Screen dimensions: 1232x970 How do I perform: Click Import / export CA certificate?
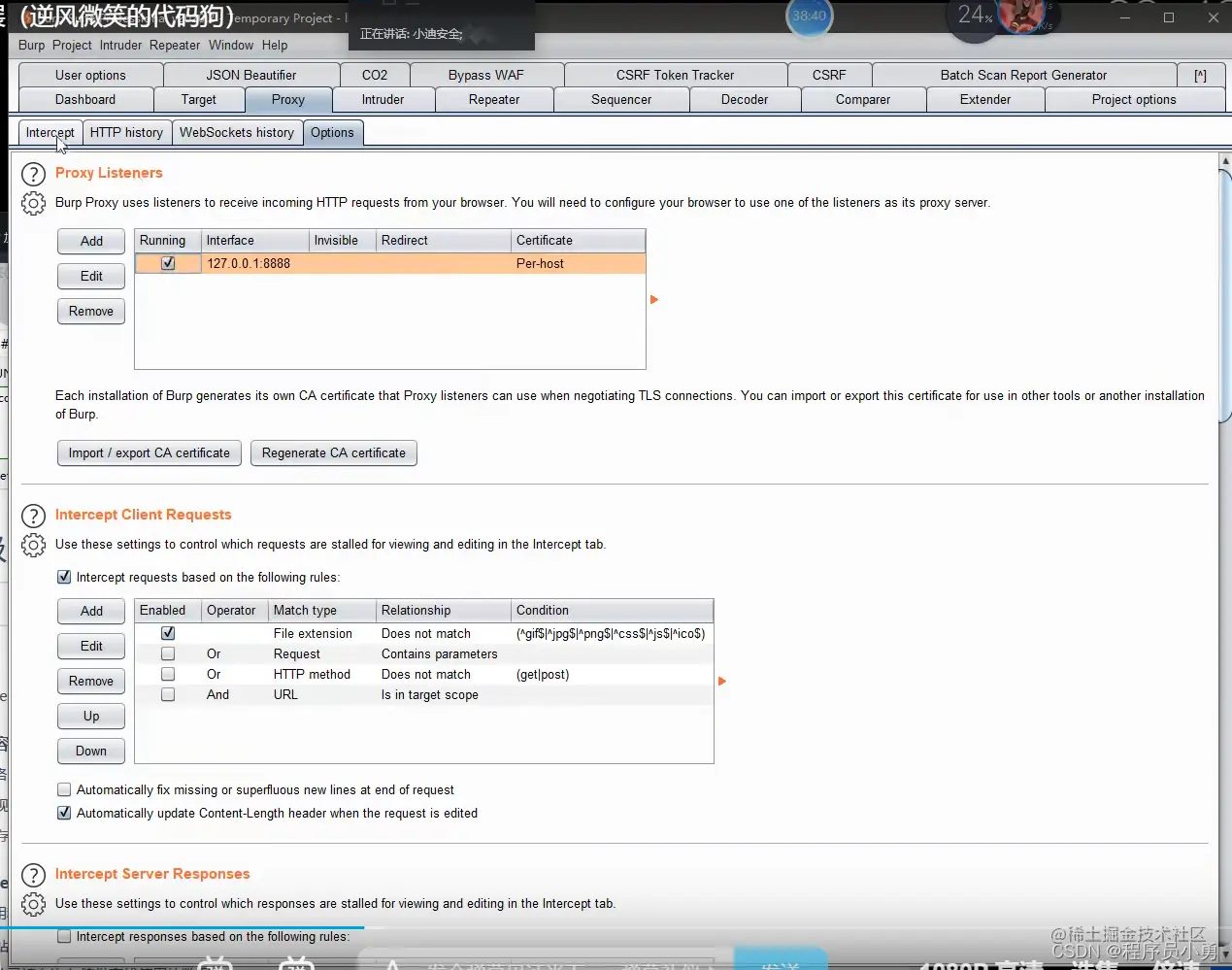click(x=150, y=452)
